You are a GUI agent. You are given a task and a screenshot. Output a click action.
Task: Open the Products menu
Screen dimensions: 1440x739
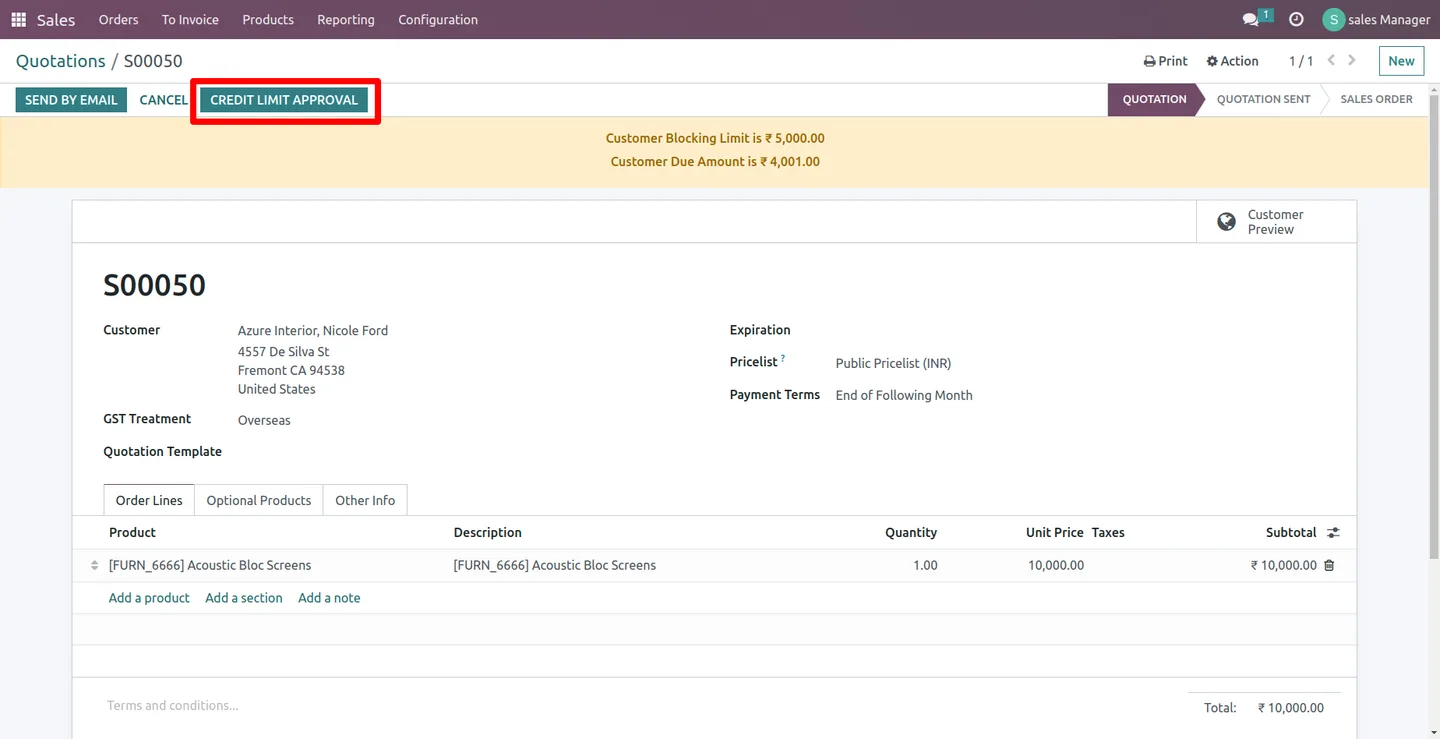point(268,20)
